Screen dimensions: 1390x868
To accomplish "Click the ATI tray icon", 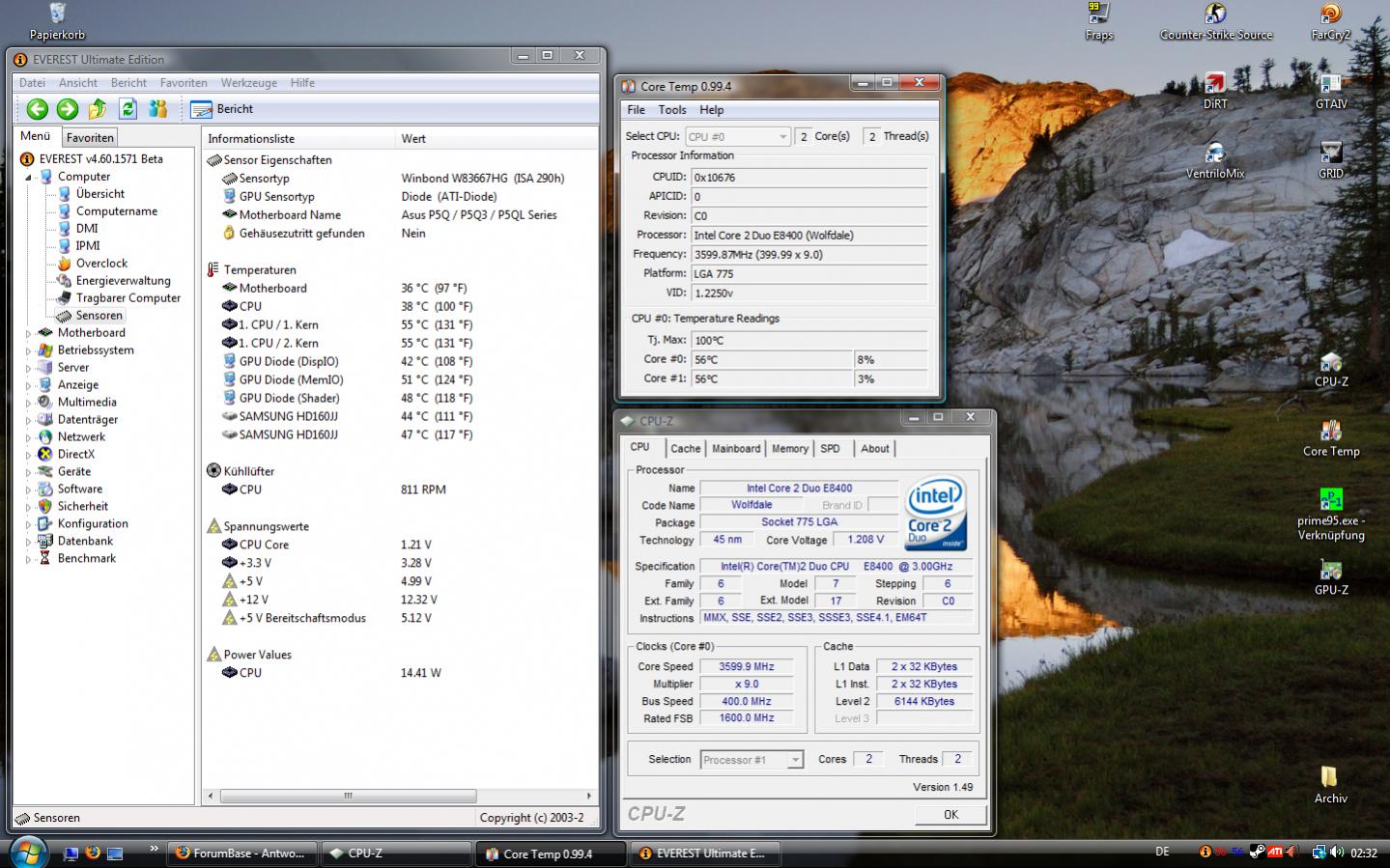I will pos(1275,853).
